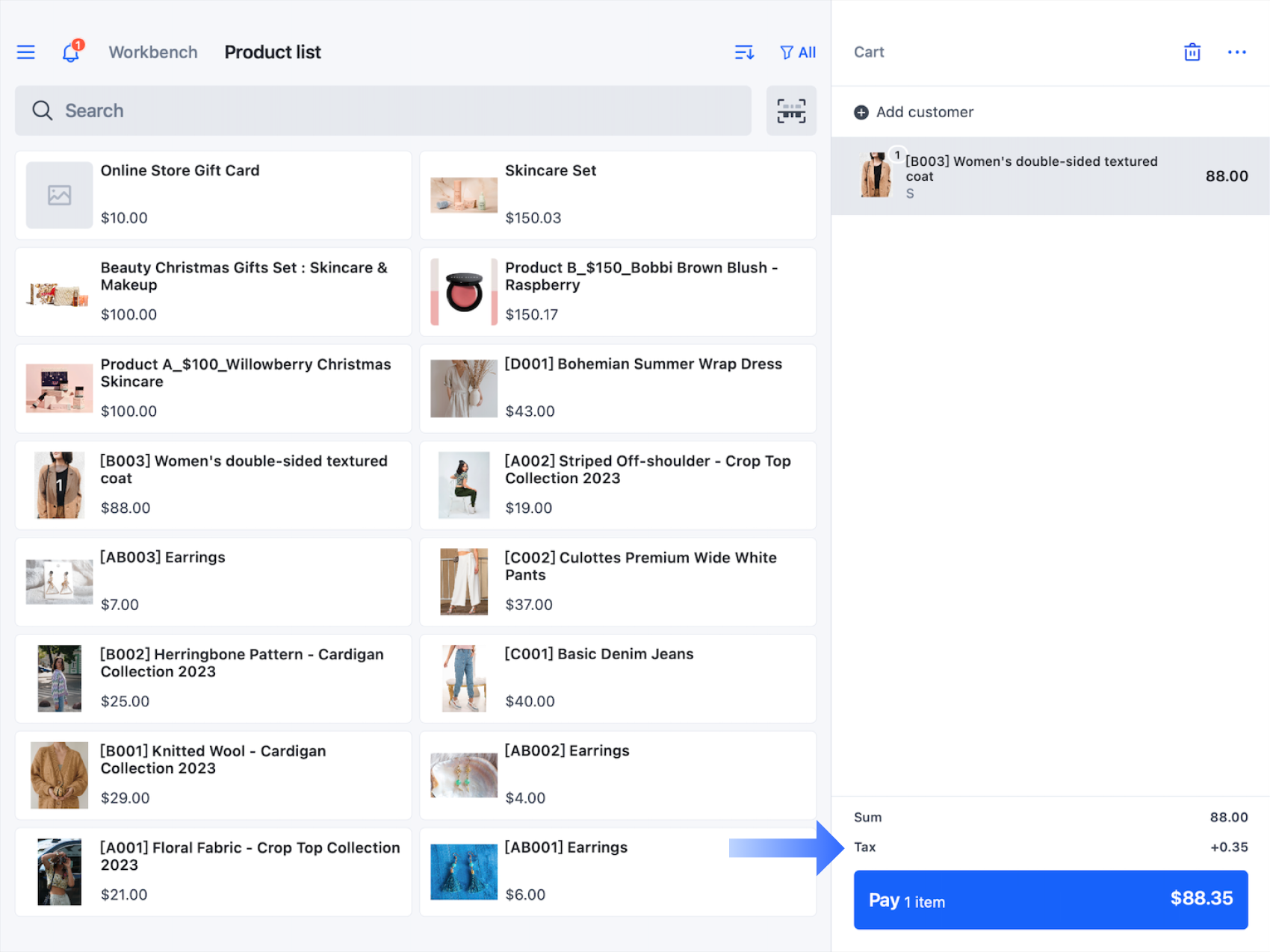Click the "$40.00" denim jeans price
The image size is (1270, 952).
coord(530,701)
